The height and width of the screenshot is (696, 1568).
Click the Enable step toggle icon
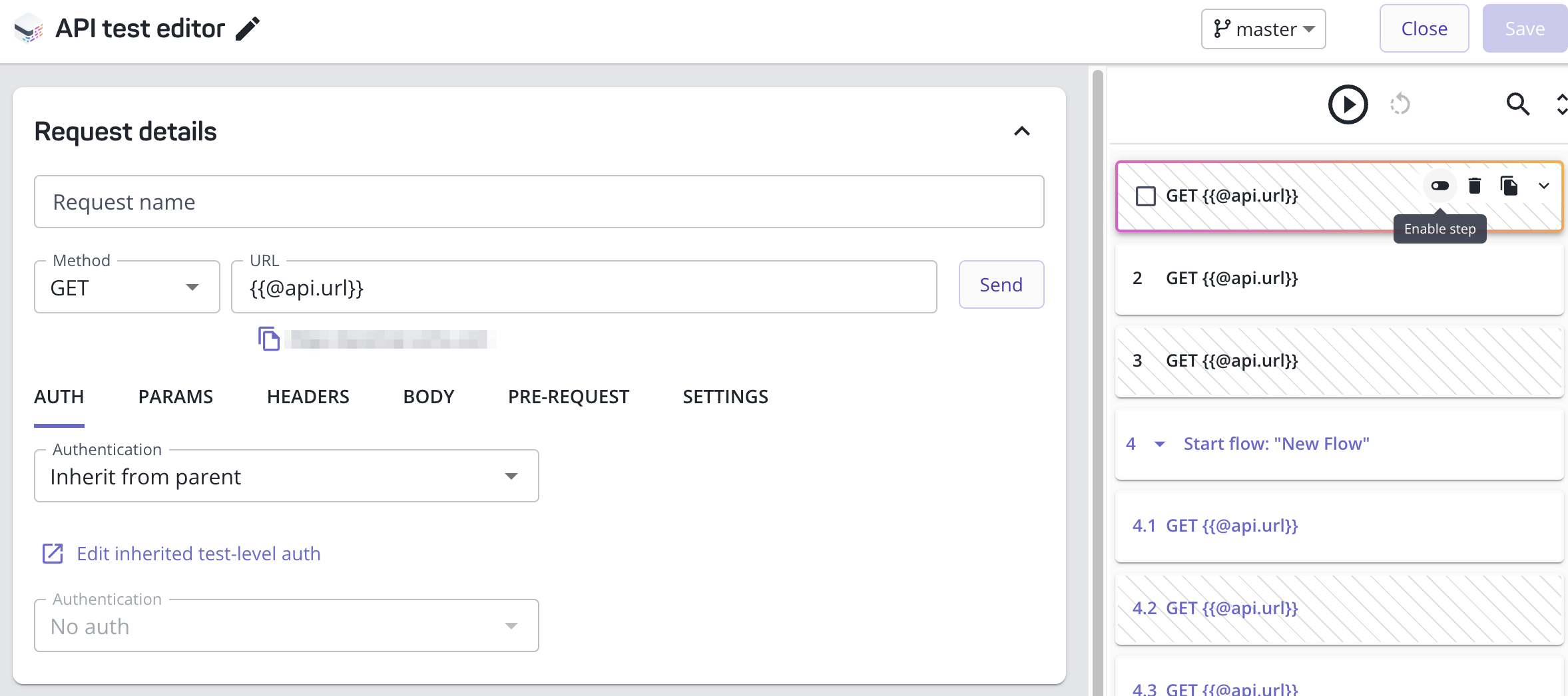pos(1439,186)
